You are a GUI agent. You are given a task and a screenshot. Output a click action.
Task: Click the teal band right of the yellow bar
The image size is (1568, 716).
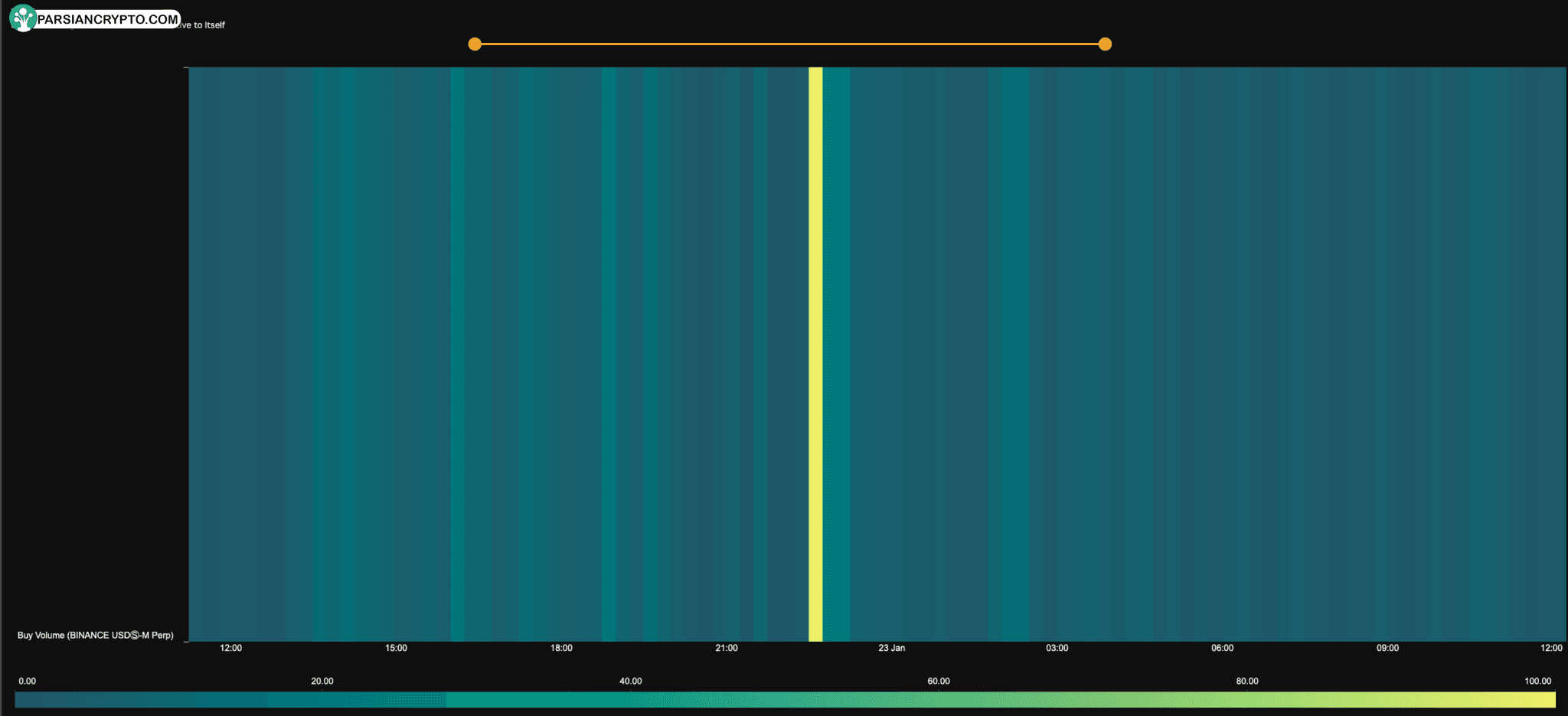click(x=836, y=352)
